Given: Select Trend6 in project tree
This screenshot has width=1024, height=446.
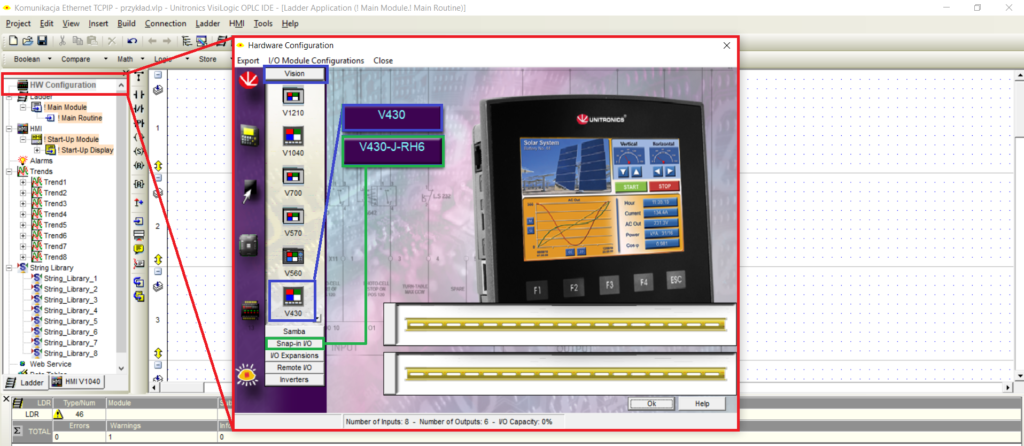Looking at the screenshot, I should [x=55, y=235].
